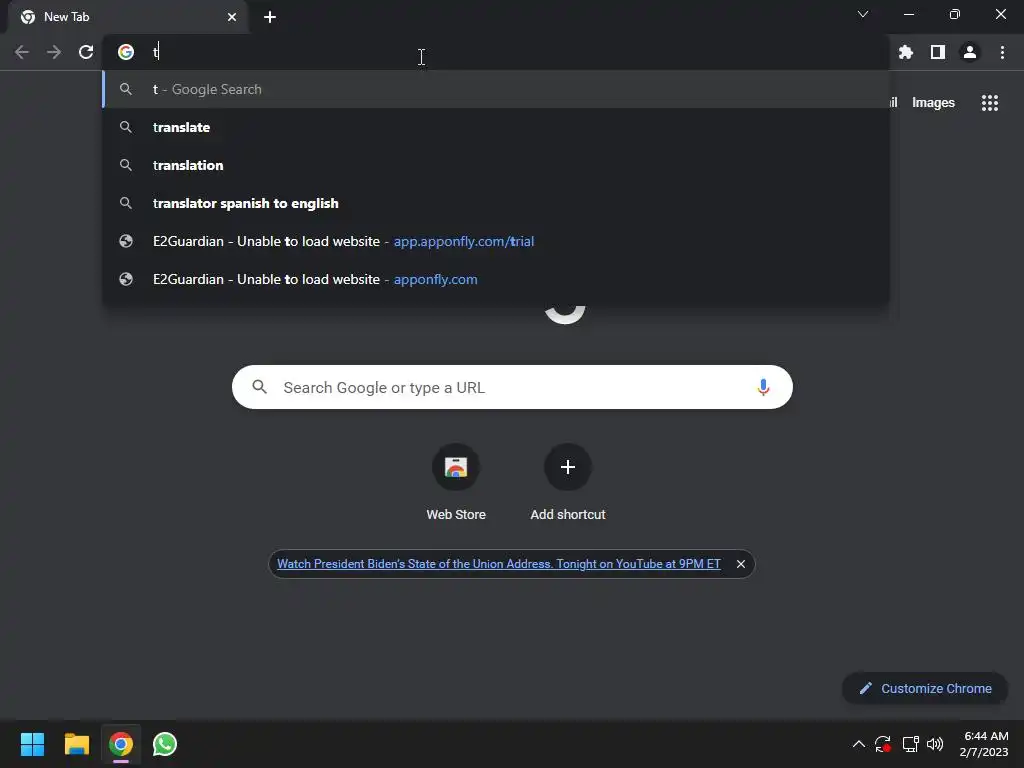Toggle the side panel icon
1024x768 pixels.
(937, 52)
